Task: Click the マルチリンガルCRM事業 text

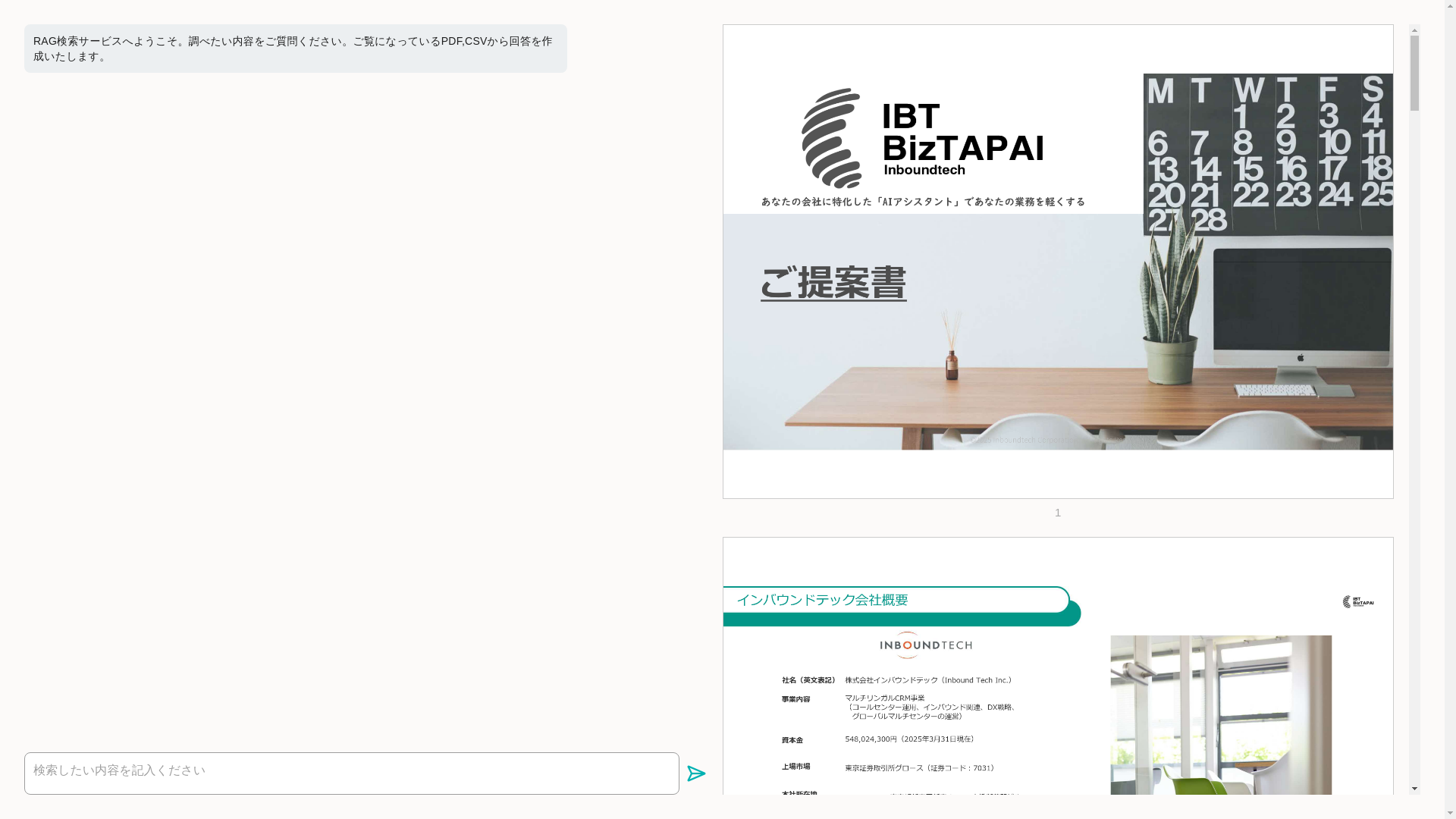Action: point(885,698)
